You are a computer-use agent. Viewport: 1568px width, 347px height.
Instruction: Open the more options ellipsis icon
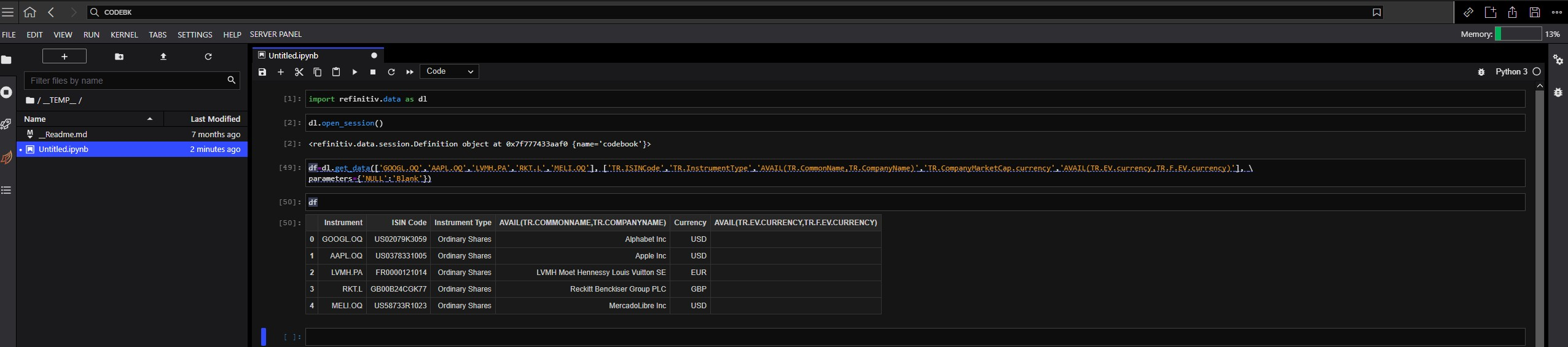pos(1557,12)
